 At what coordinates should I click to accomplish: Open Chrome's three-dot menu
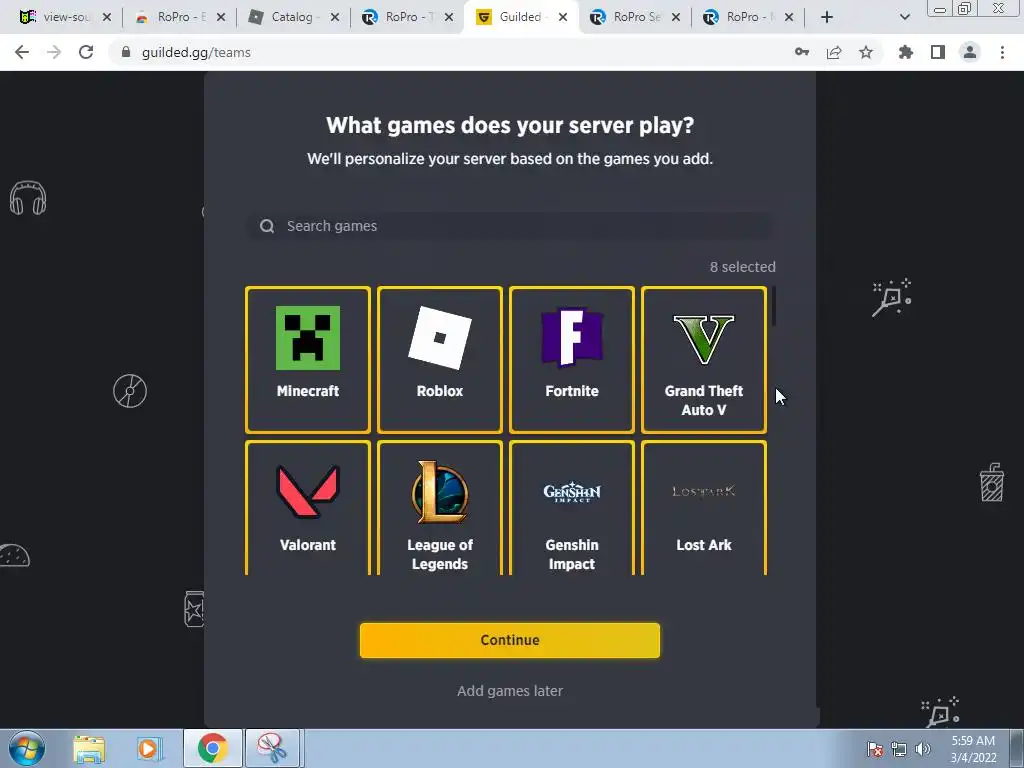[x=1002, y=52]
